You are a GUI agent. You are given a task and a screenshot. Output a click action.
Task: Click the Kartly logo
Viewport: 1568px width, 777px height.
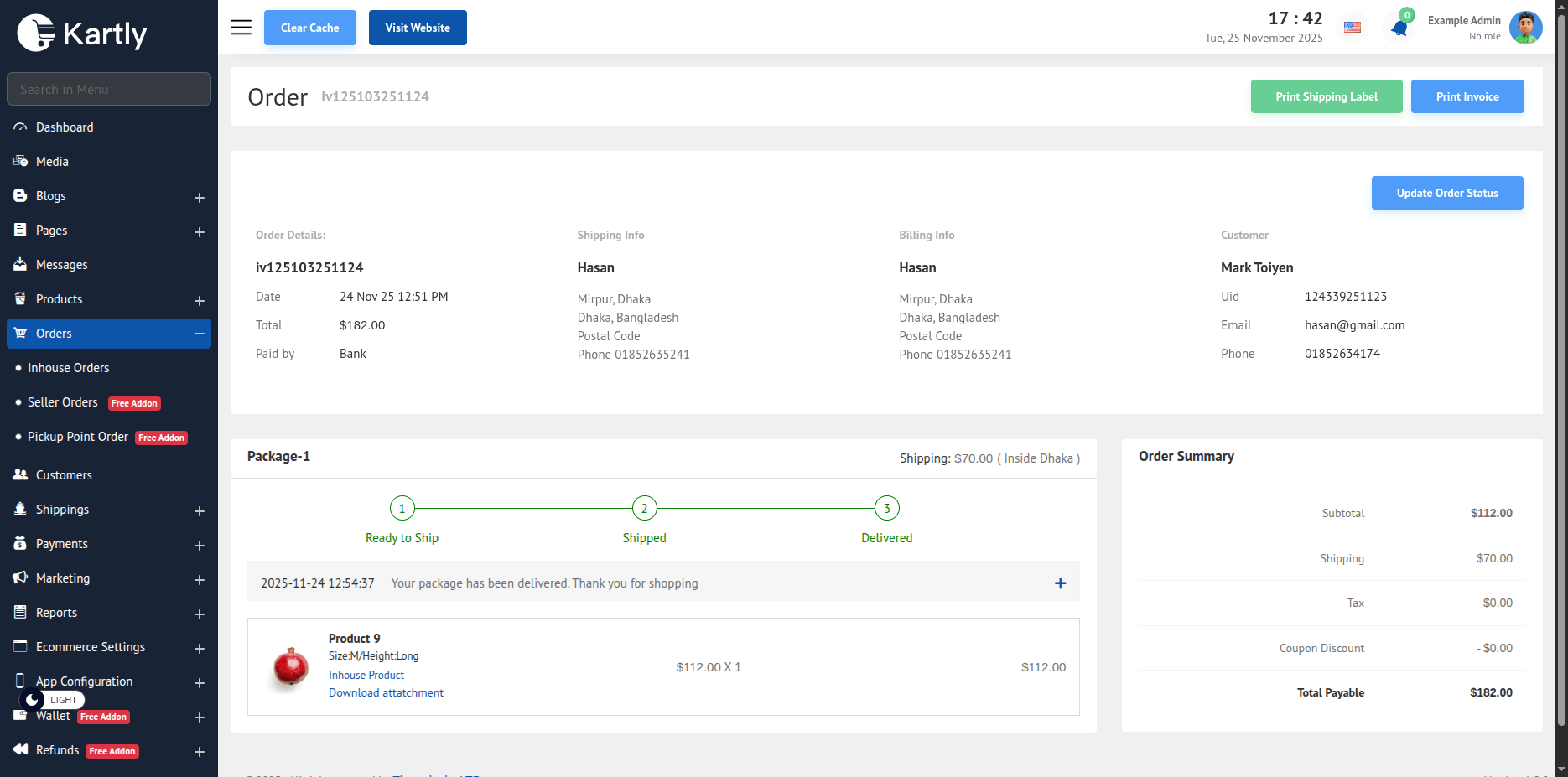[x=82, y=34]
